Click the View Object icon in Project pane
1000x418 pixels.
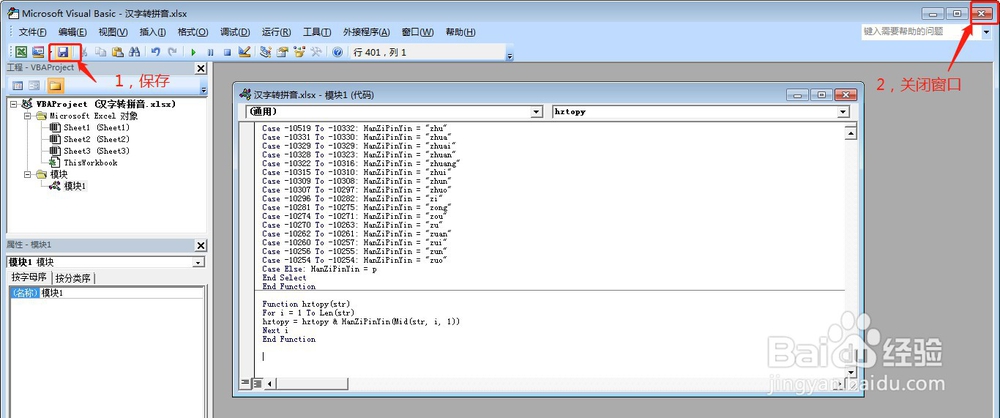click(x=34, y=86)
